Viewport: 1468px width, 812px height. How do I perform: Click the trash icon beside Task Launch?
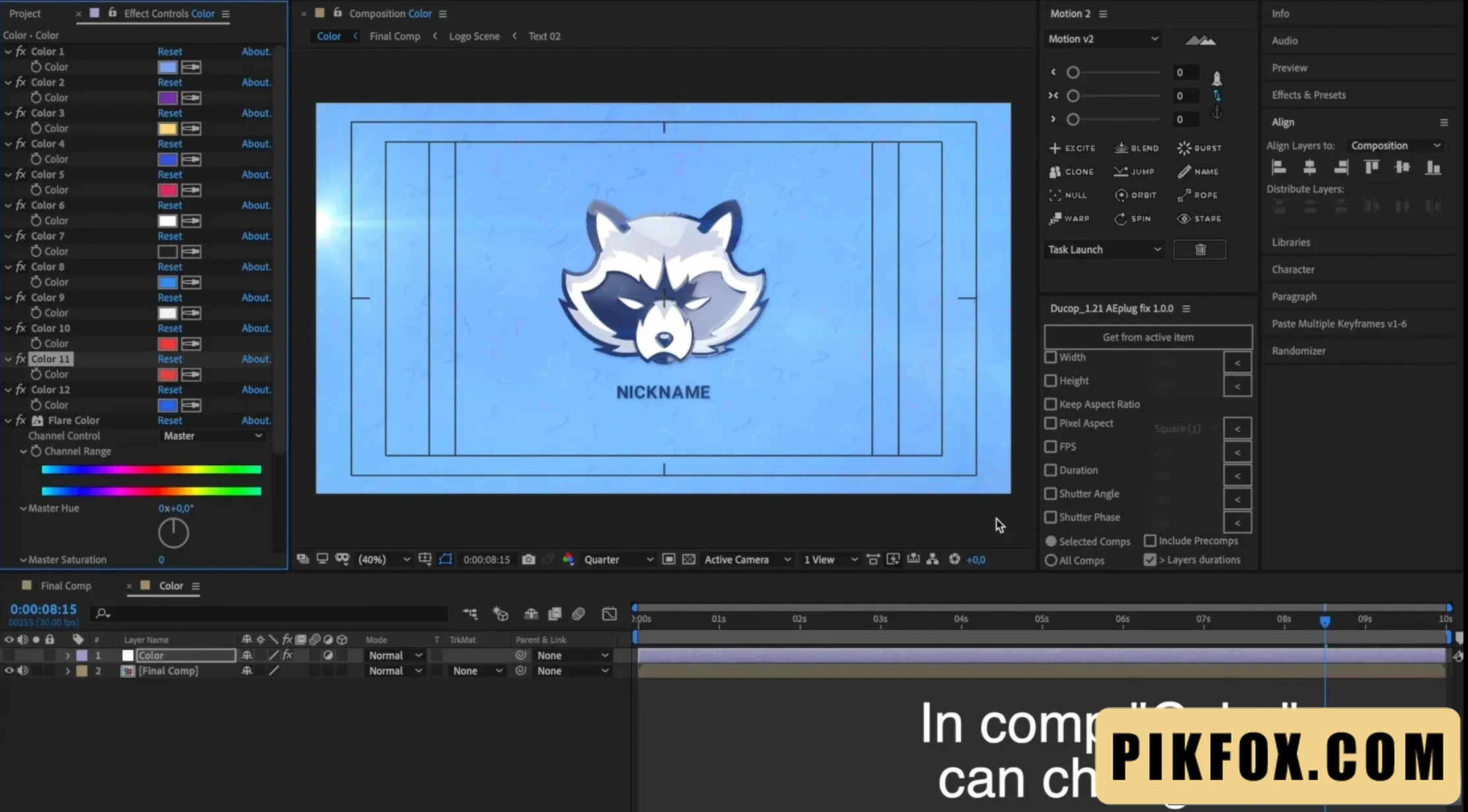(x=1200, y=250)
